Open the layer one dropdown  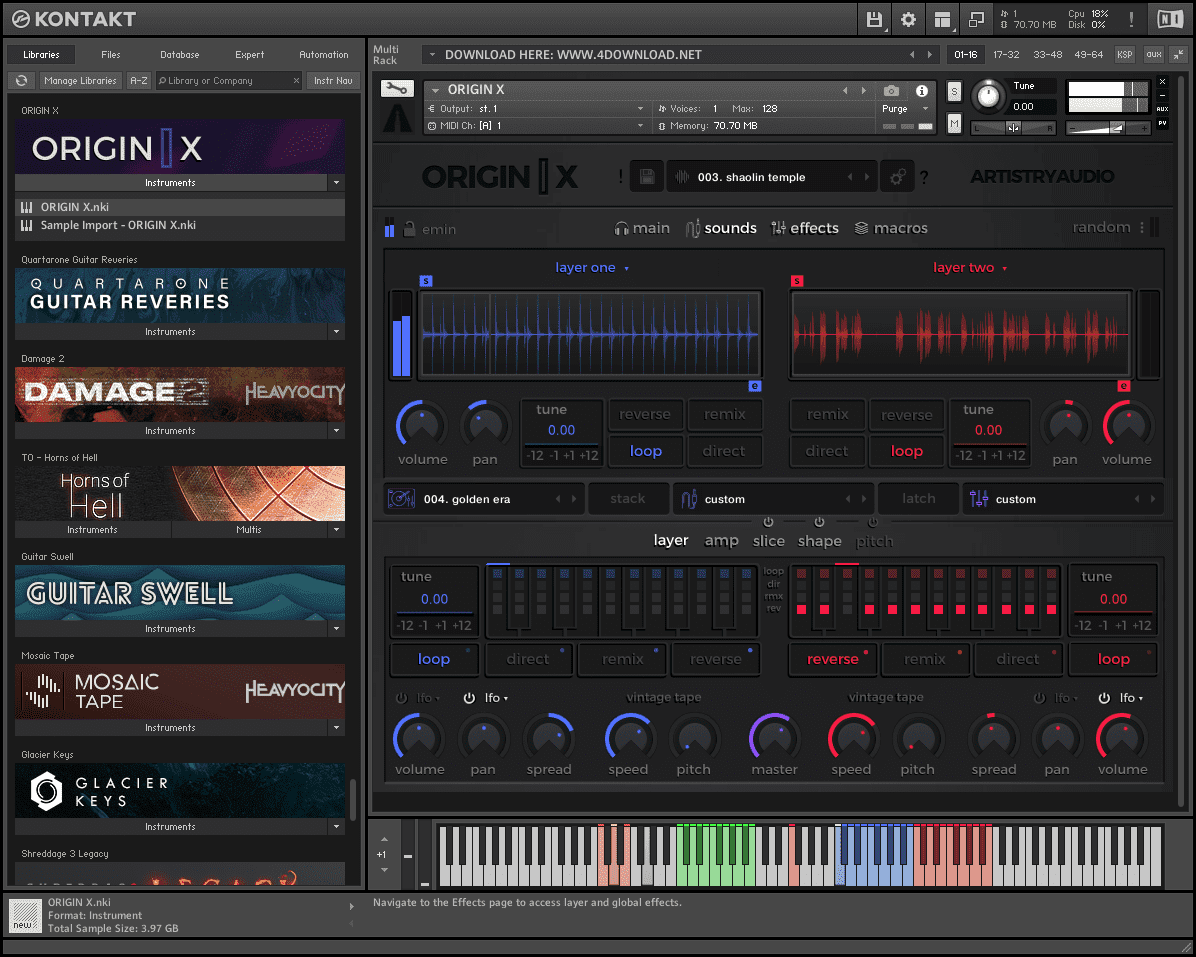(592, 268)
